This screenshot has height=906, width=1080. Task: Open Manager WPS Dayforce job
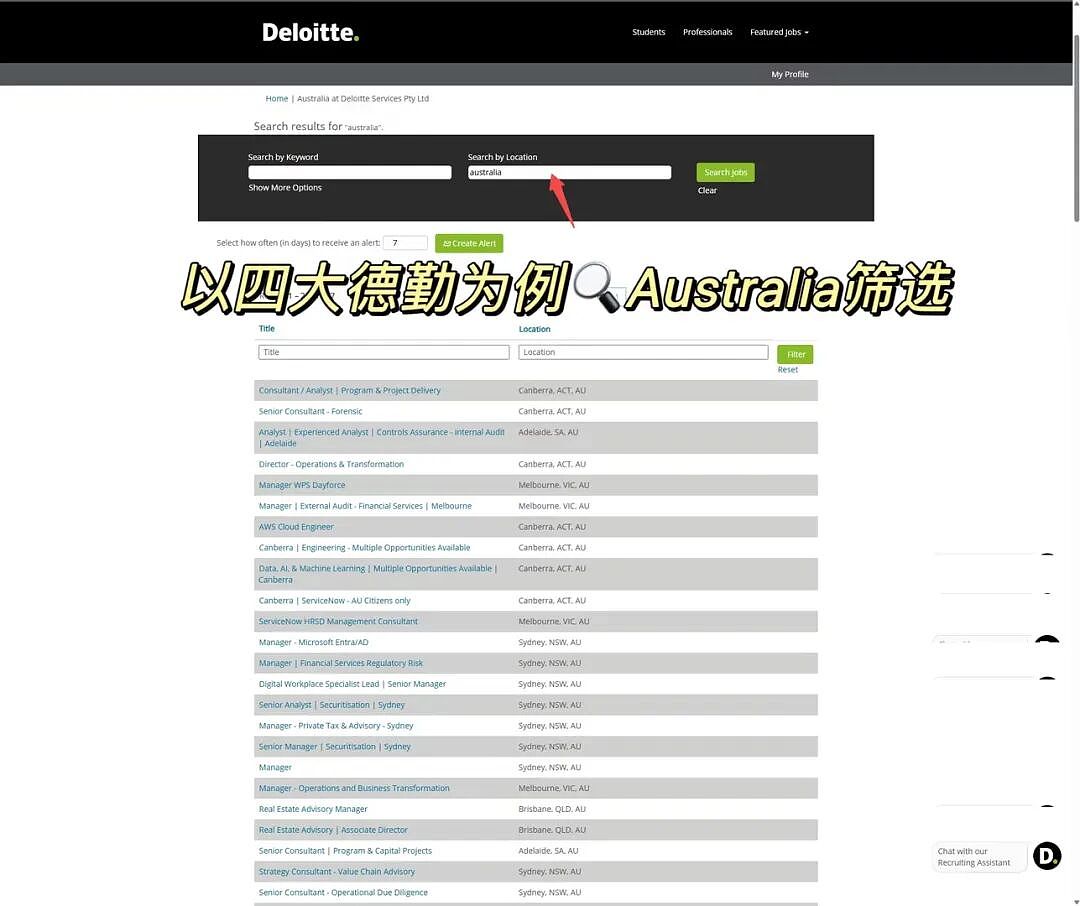click(302, 485)
